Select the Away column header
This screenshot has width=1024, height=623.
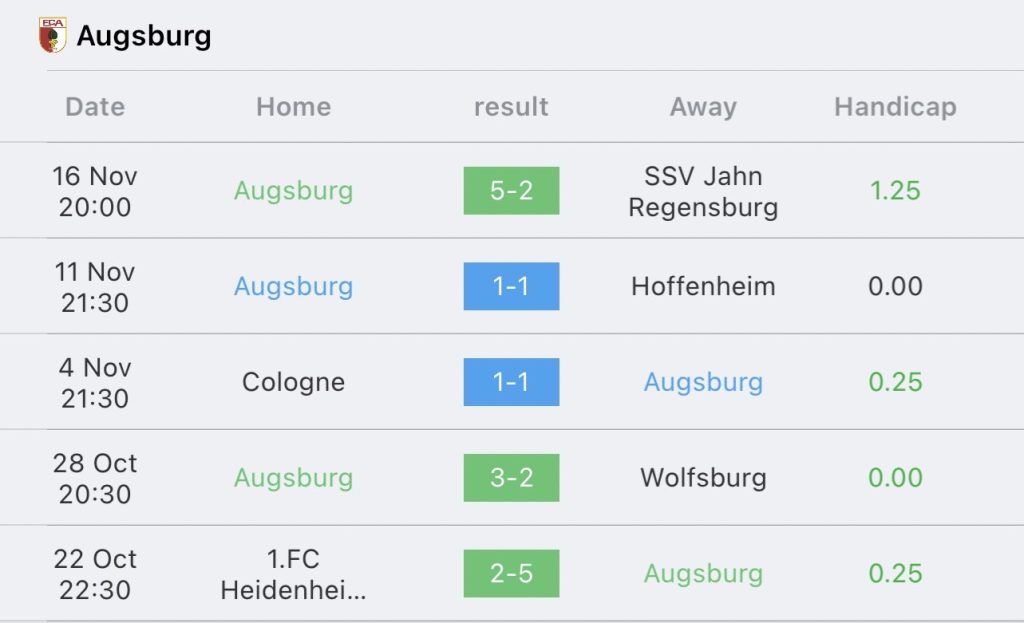click(x=703, y=106)
